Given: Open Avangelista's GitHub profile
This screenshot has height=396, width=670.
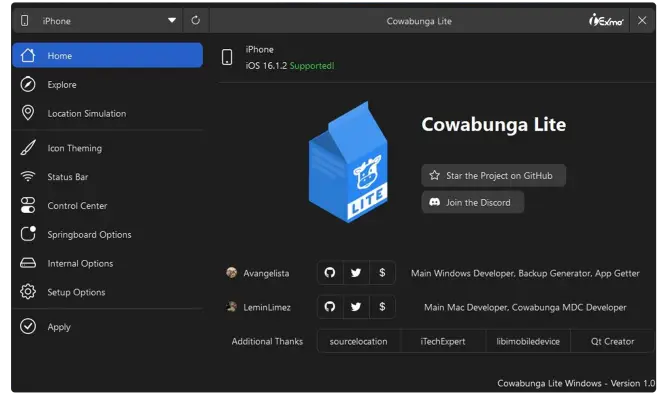Looking at the screenshot, I should click(x=330, y=273).
